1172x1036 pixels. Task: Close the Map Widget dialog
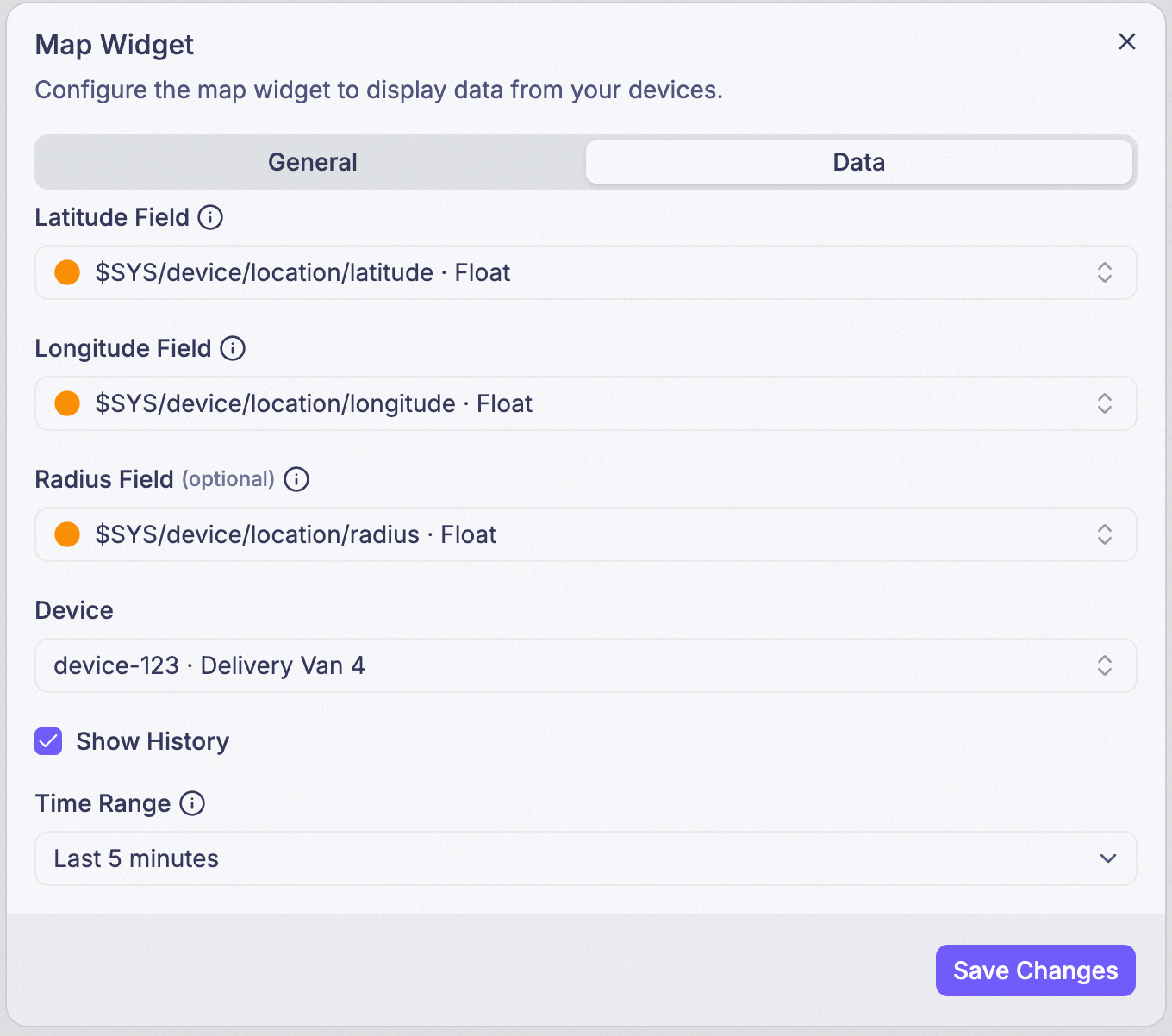coord(1126,41)
